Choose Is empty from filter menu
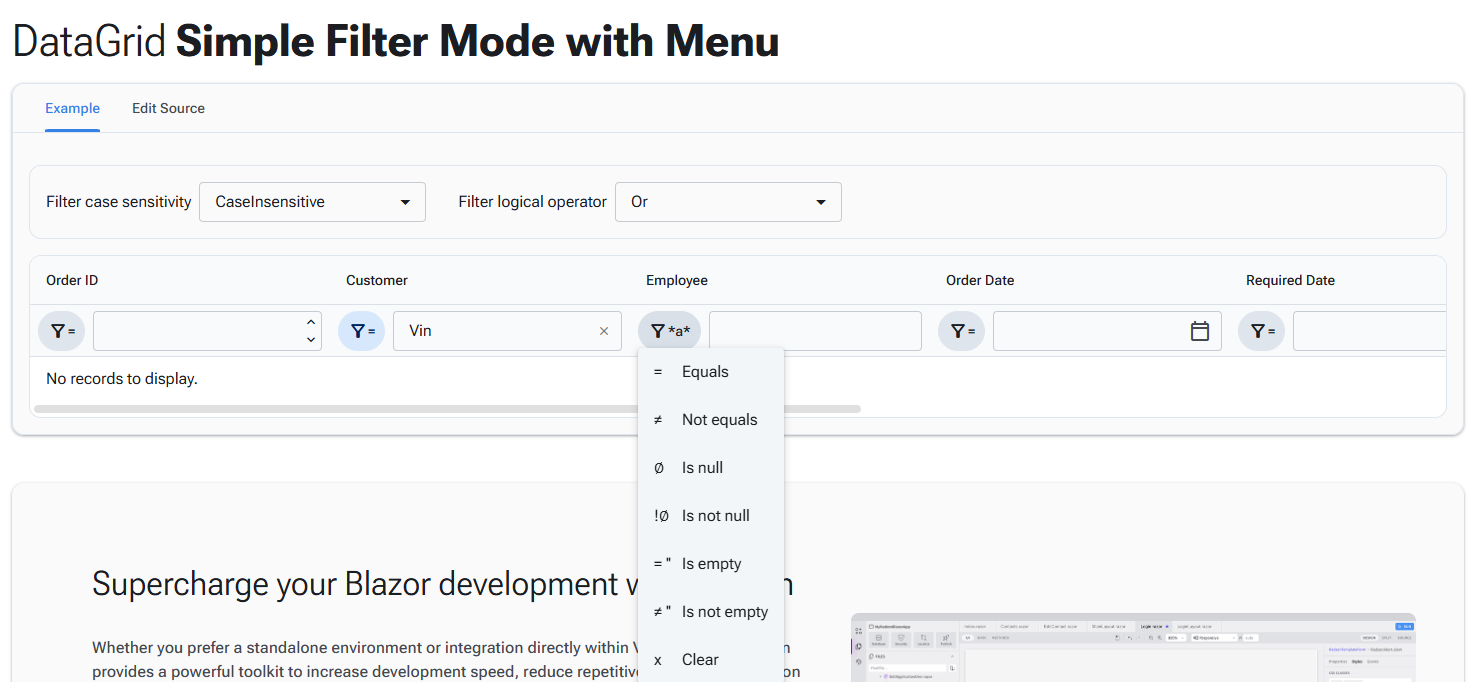Image resolution: width=1470 pixels, height=682 pixels. point(711,564)
